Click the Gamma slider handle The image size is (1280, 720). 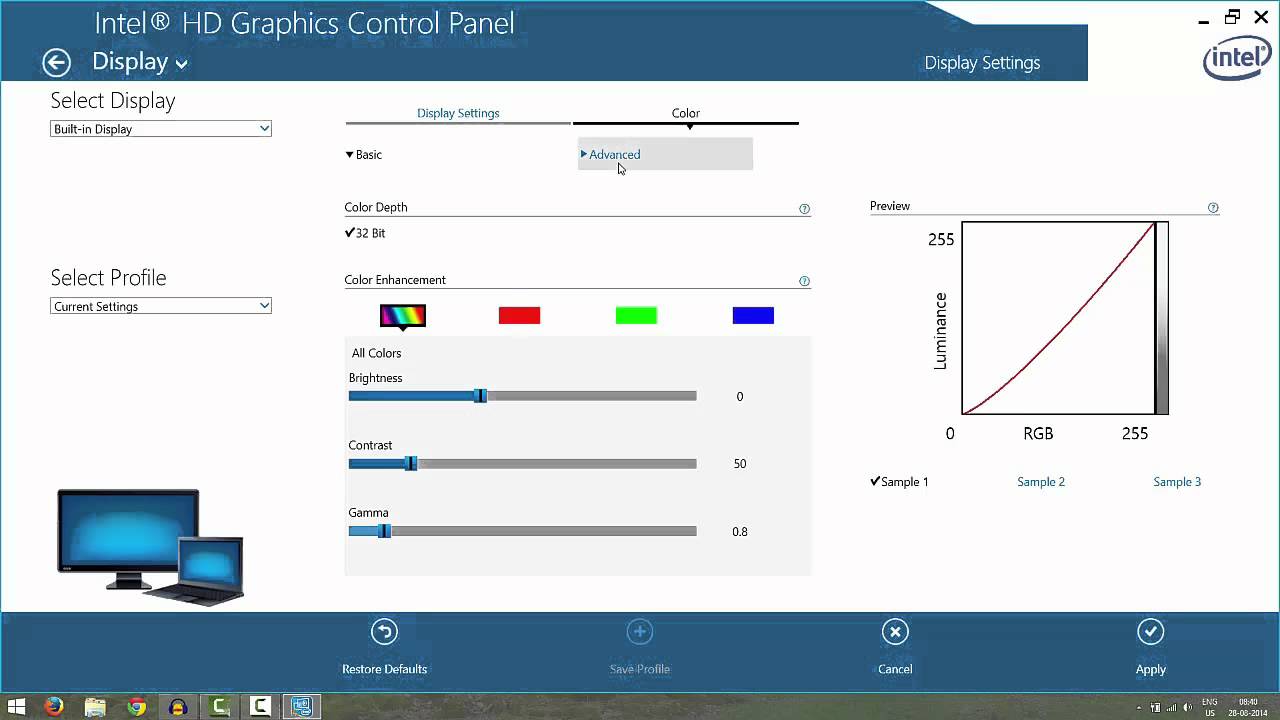click(384, 531)
